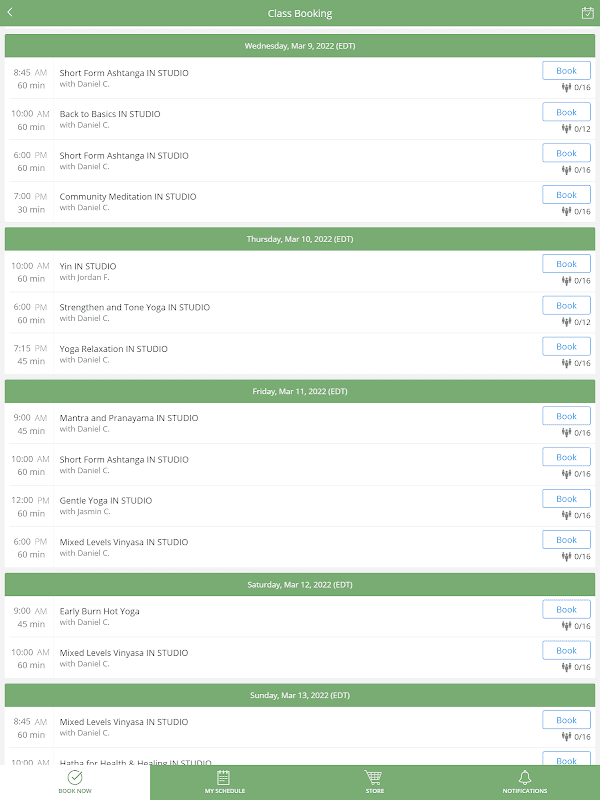Tap the Book Now checkmark icon

[75, 777]
